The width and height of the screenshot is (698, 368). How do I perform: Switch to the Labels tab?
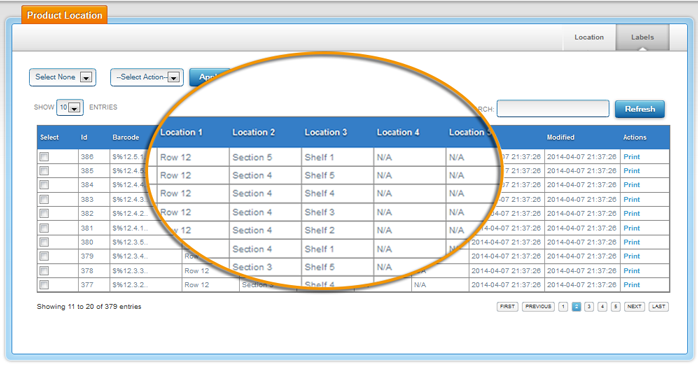click(x=642, y=37)
